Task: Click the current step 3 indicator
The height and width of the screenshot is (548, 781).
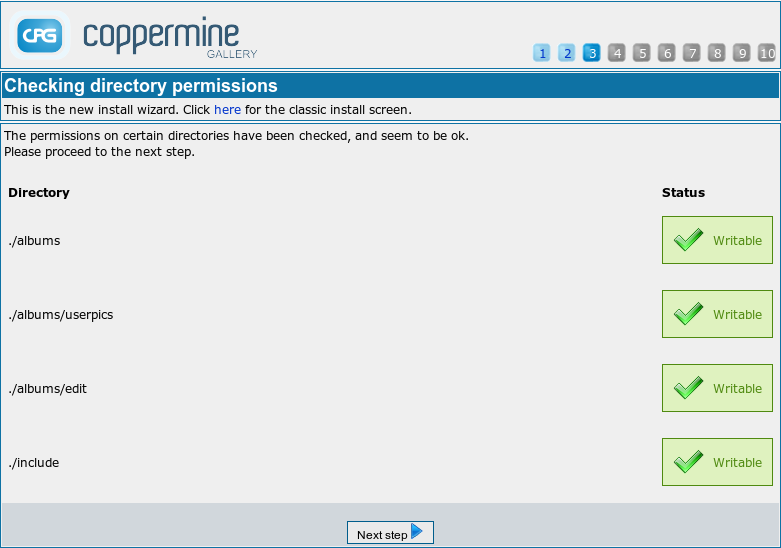Action: (592, 53)
